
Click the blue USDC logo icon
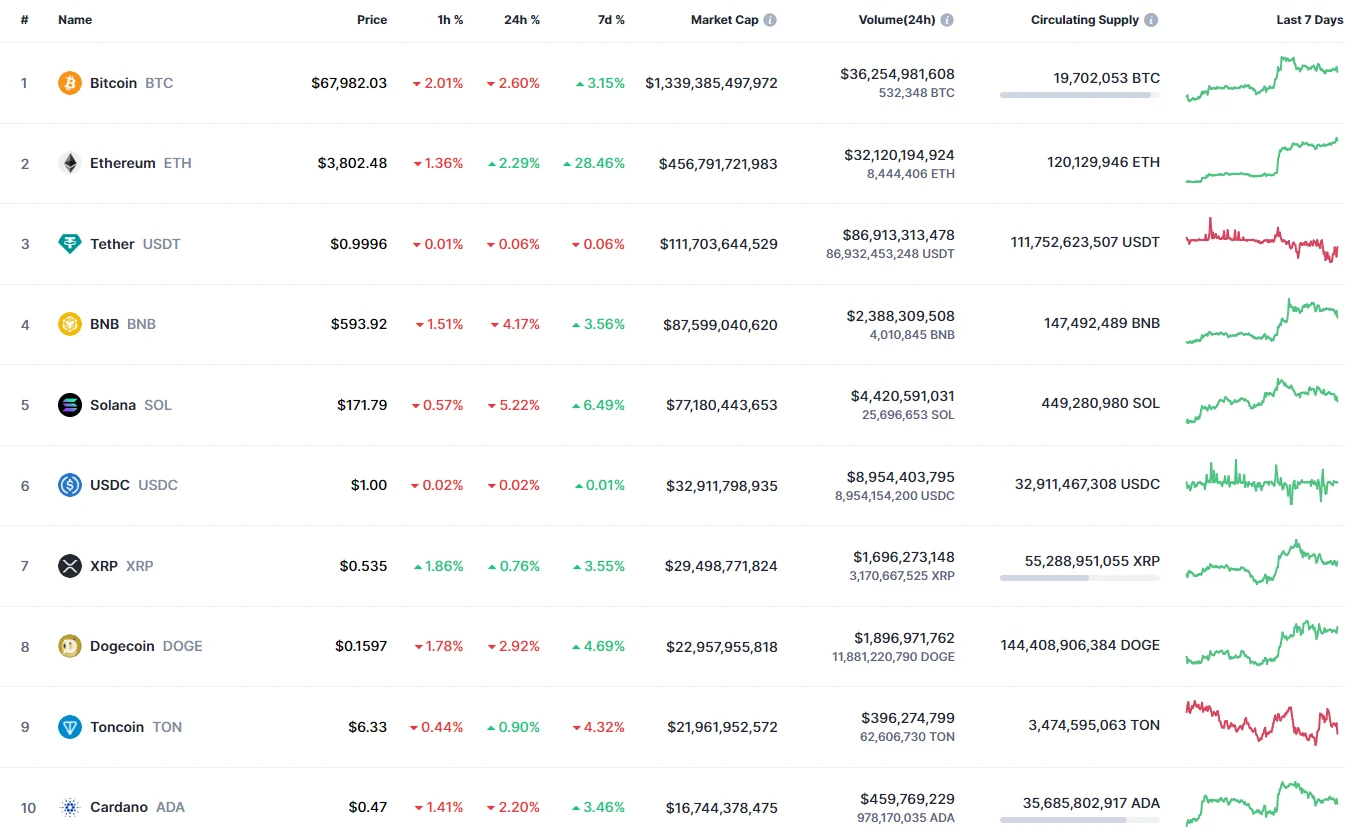click(70, 485)
